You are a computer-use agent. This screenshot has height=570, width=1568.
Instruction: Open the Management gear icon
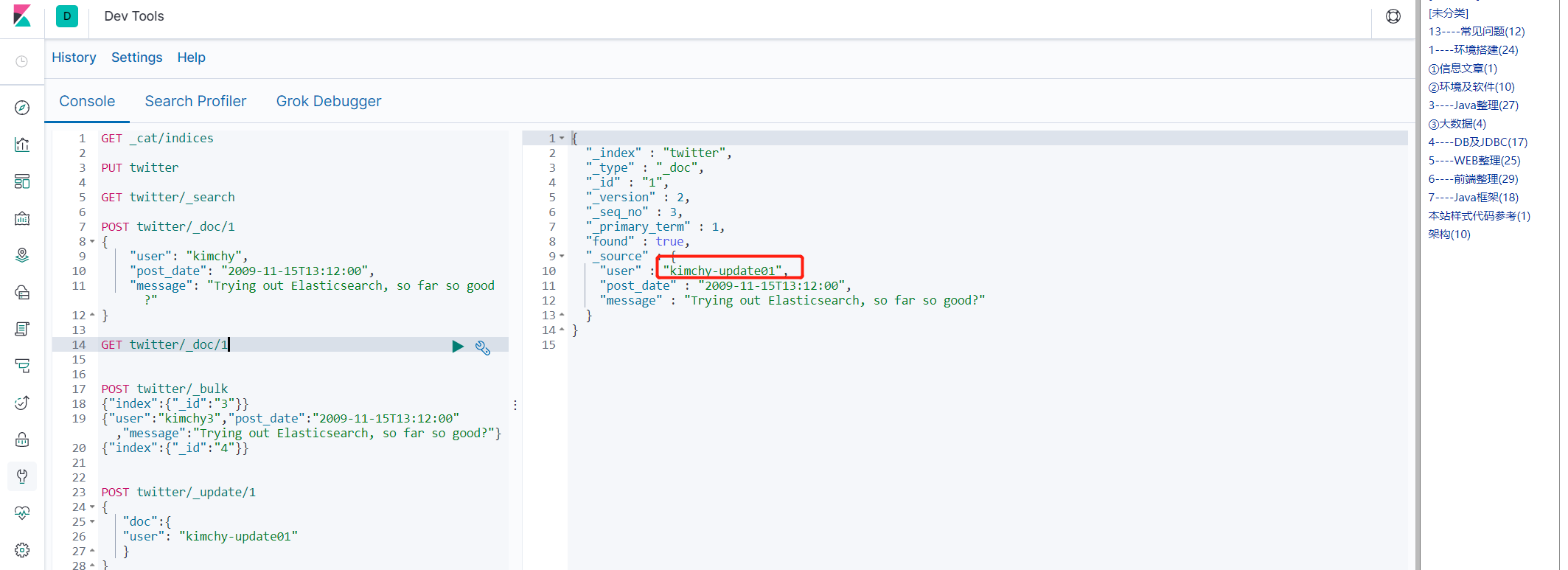click(x=22, y=550)
